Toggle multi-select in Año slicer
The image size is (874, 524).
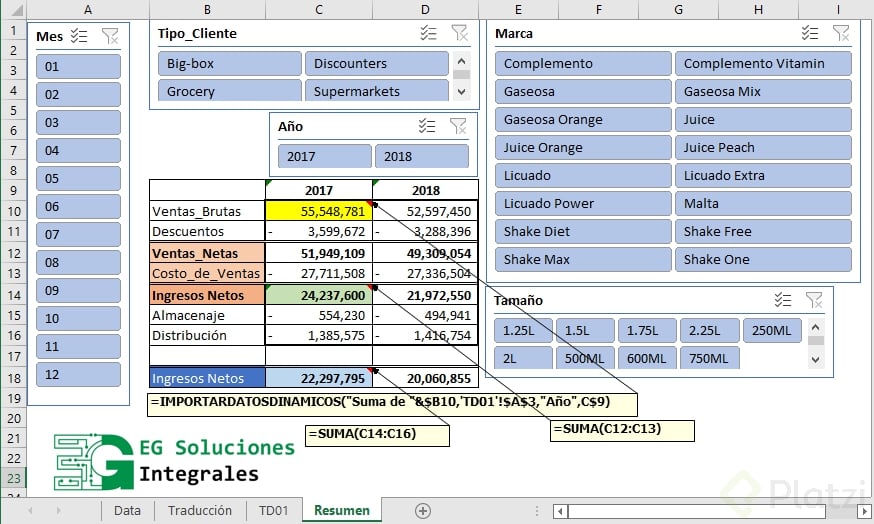coord(427,126)
